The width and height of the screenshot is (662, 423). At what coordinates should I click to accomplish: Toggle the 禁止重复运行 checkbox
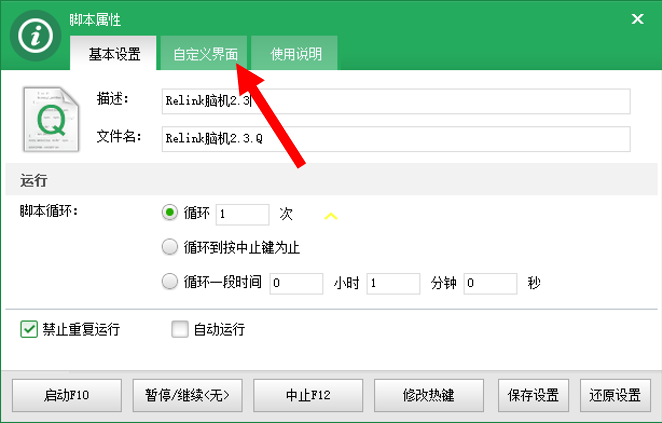(29, 328)
